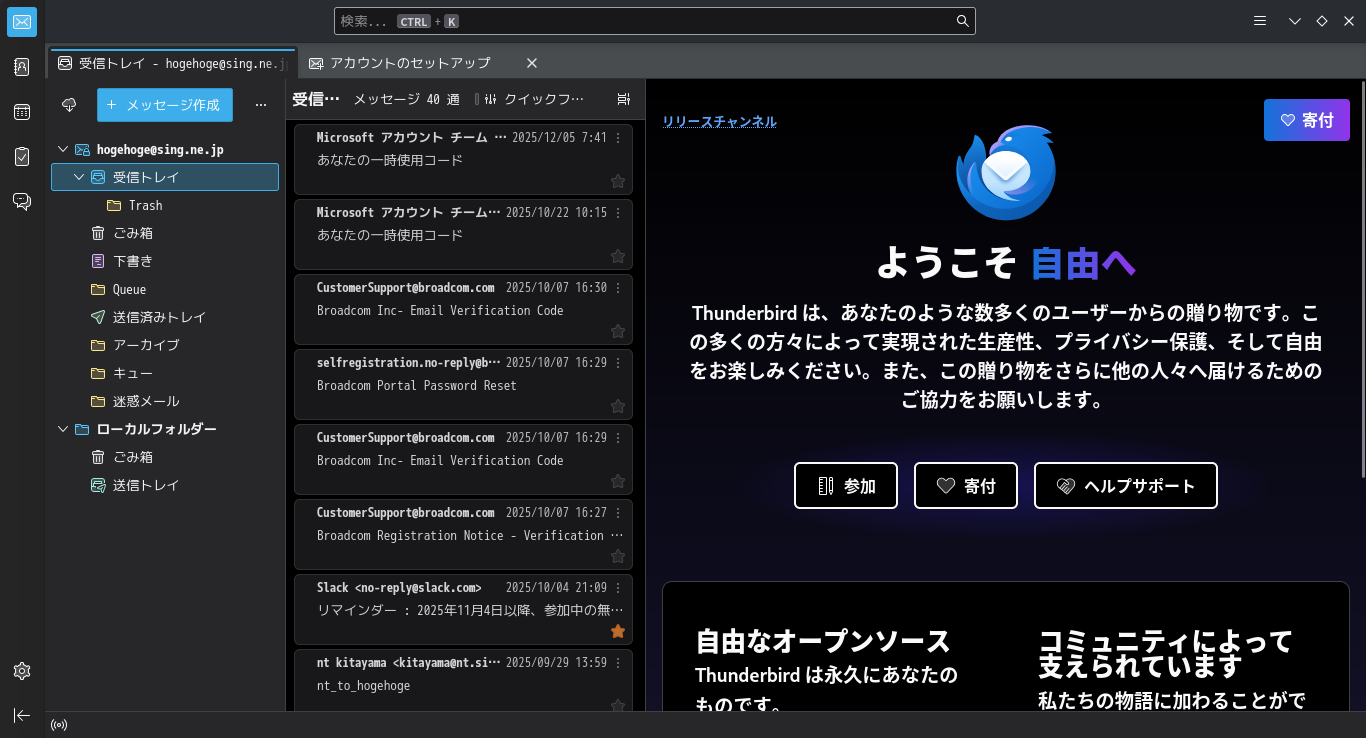Open the Tasks space icon

(x=22, y=156)
